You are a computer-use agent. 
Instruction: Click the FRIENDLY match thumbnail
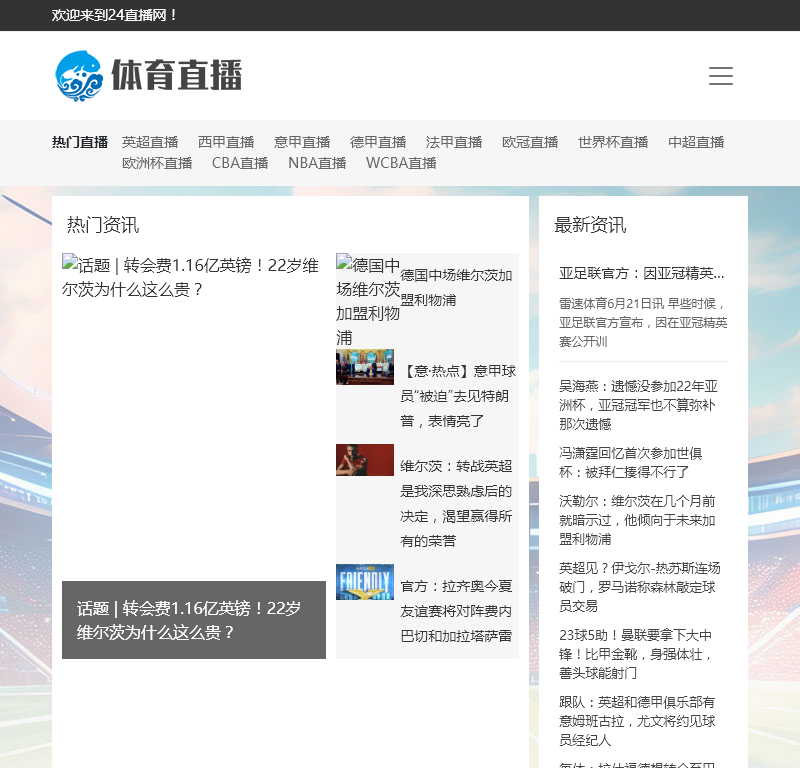click(x=365, y=582)
